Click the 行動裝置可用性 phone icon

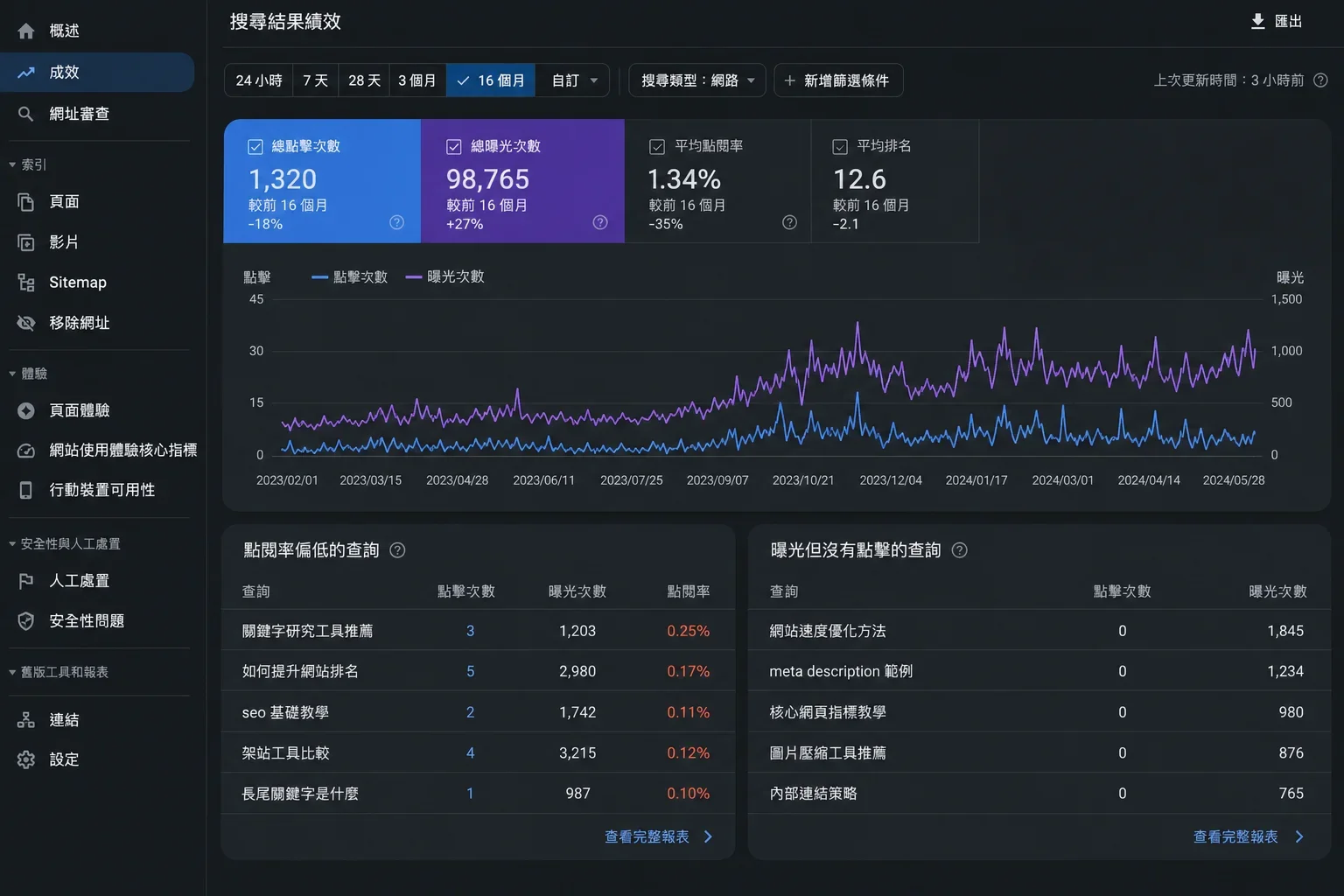(x=26, y=490)
